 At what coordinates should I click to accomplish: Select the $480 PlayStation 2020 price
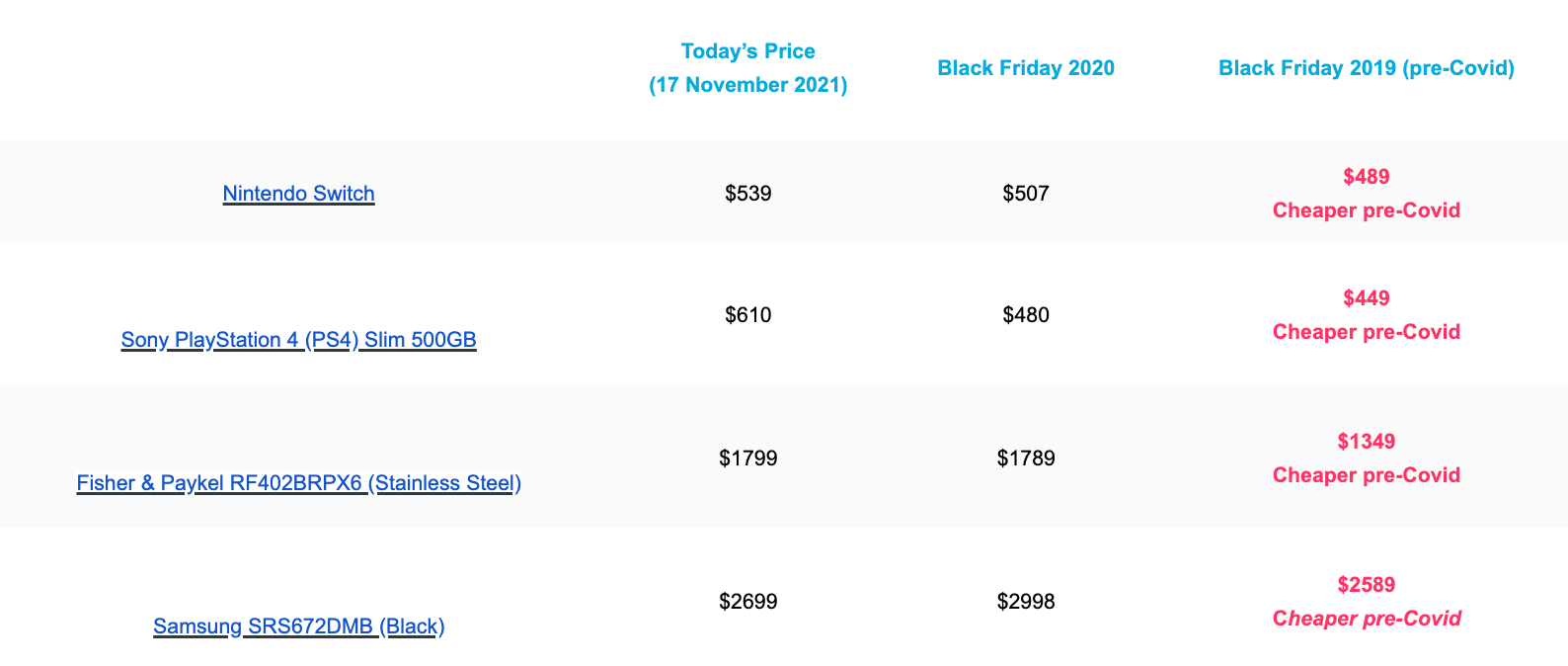(1026, 315)
